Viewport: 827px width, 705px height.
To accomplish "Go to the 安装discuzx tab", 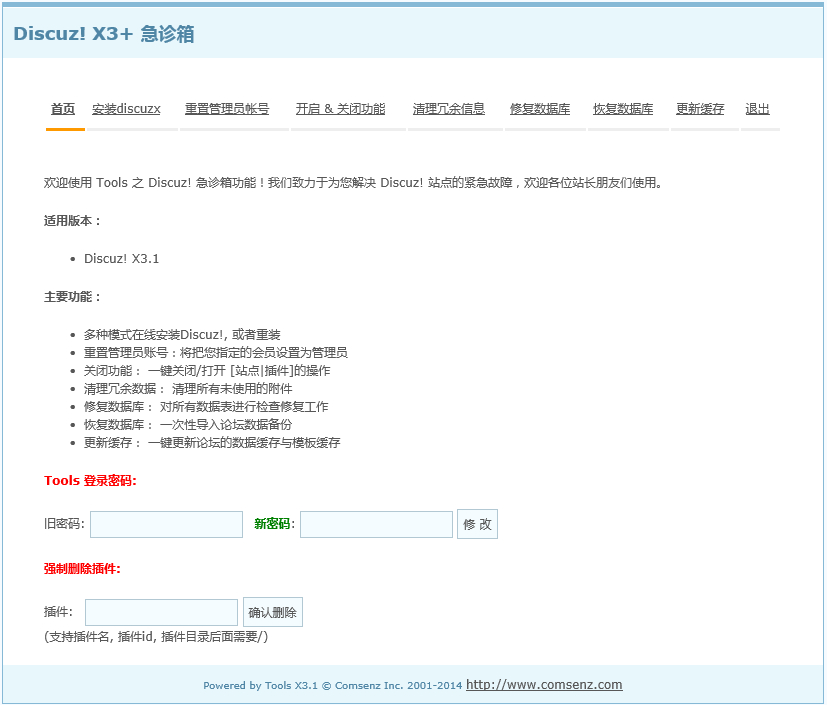I will pyautogui.click(x=126, y=109).
